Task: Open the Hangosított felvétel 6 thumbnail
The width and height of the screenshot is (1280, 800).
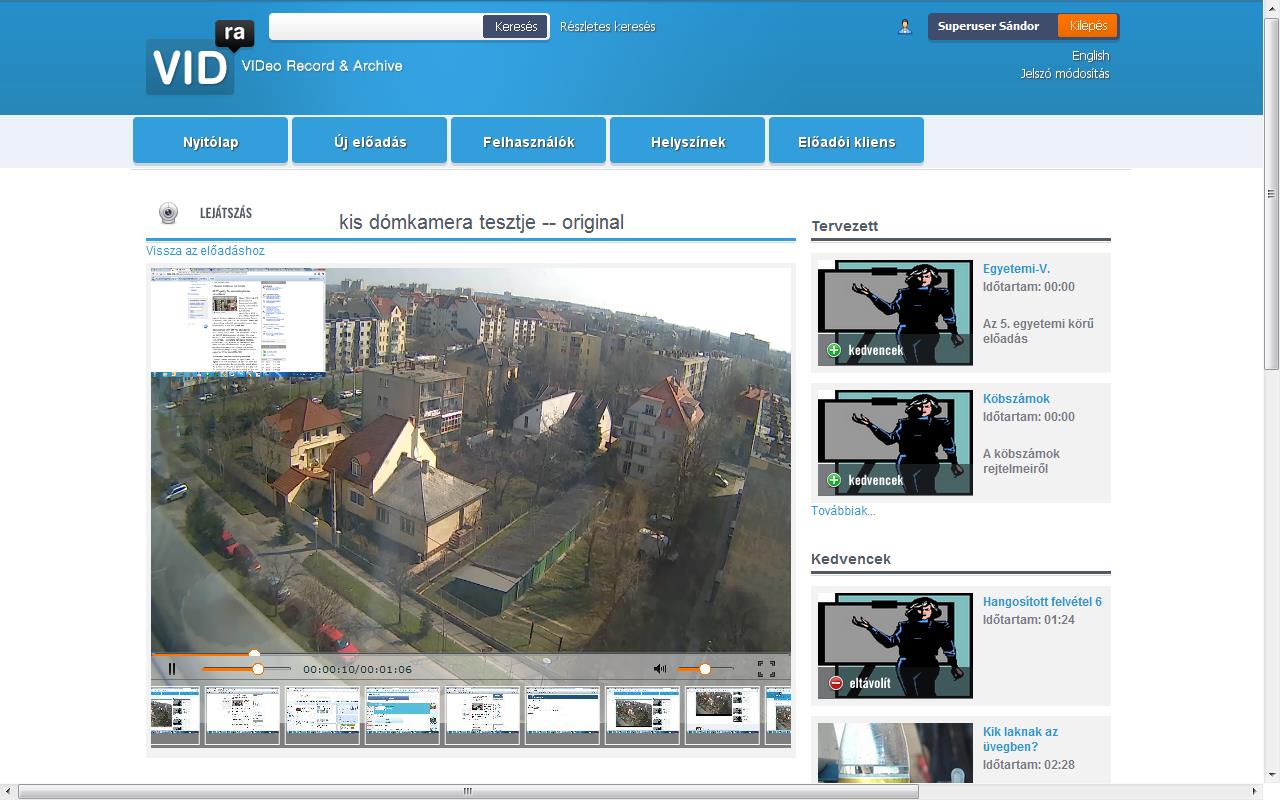Action: point(895,646)
